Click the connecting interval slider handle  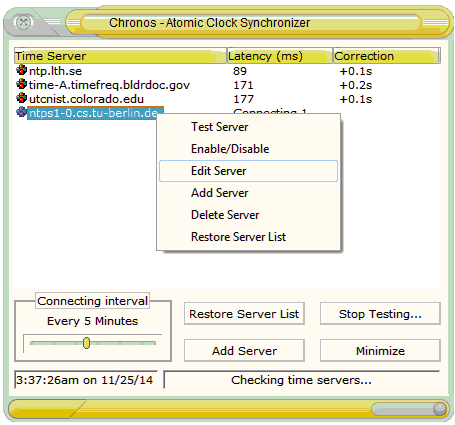coord(86,343)
